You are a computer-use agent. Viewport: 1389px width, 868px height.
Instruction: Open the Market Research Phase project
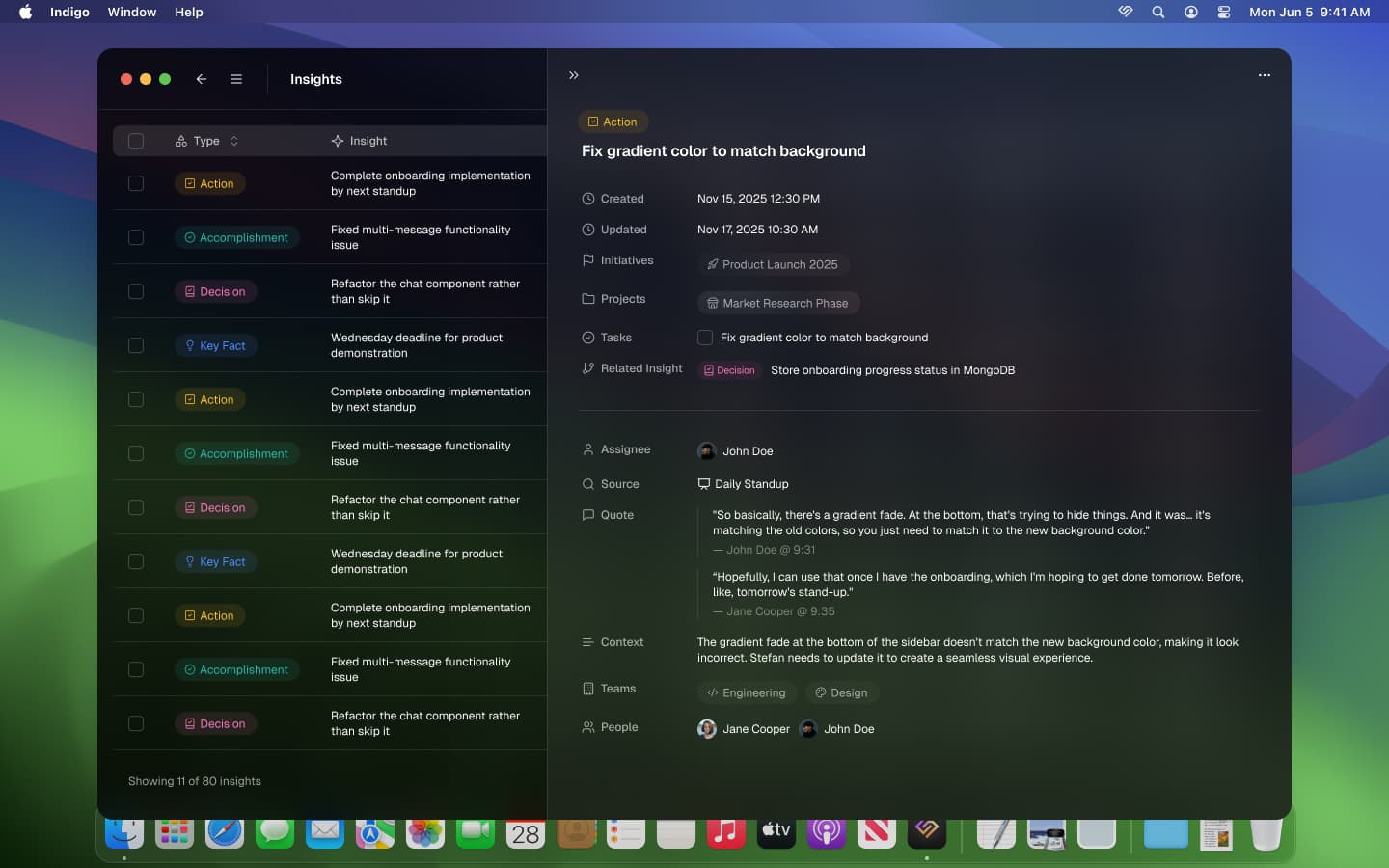(x=778, y=303)
